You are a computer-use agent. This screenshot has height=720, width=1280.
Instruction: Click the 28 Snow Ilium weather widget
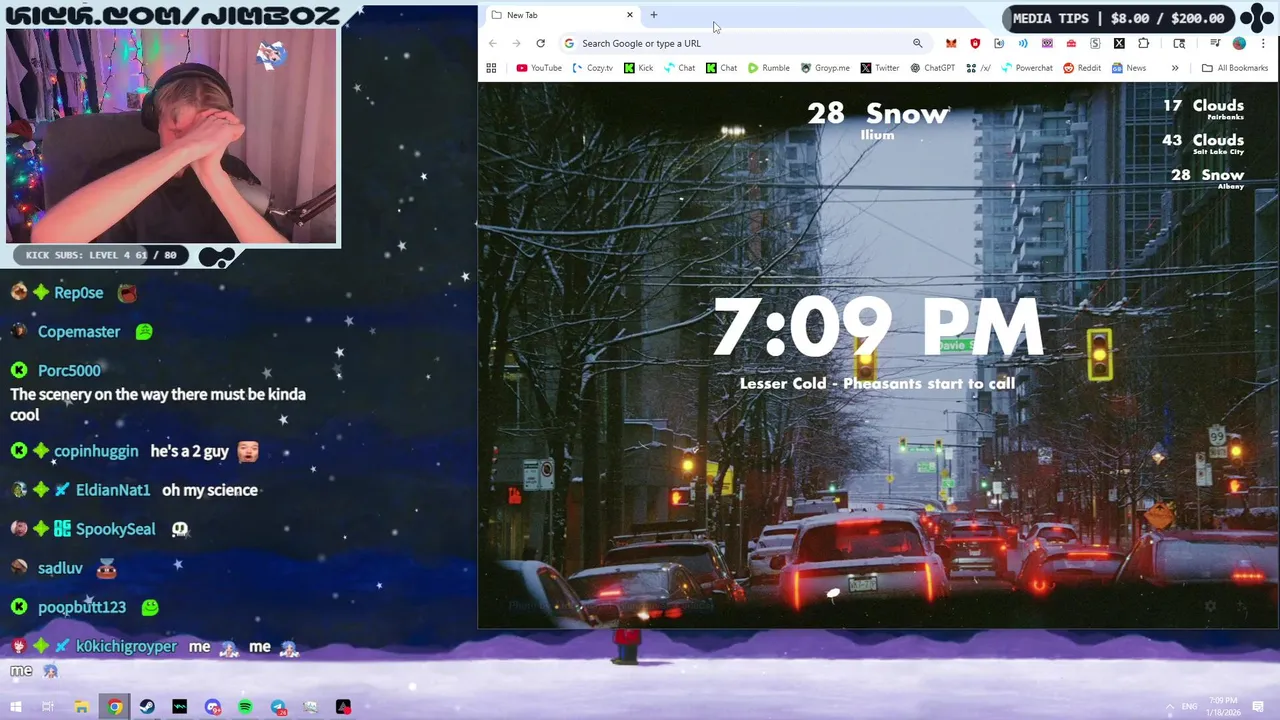877,119
